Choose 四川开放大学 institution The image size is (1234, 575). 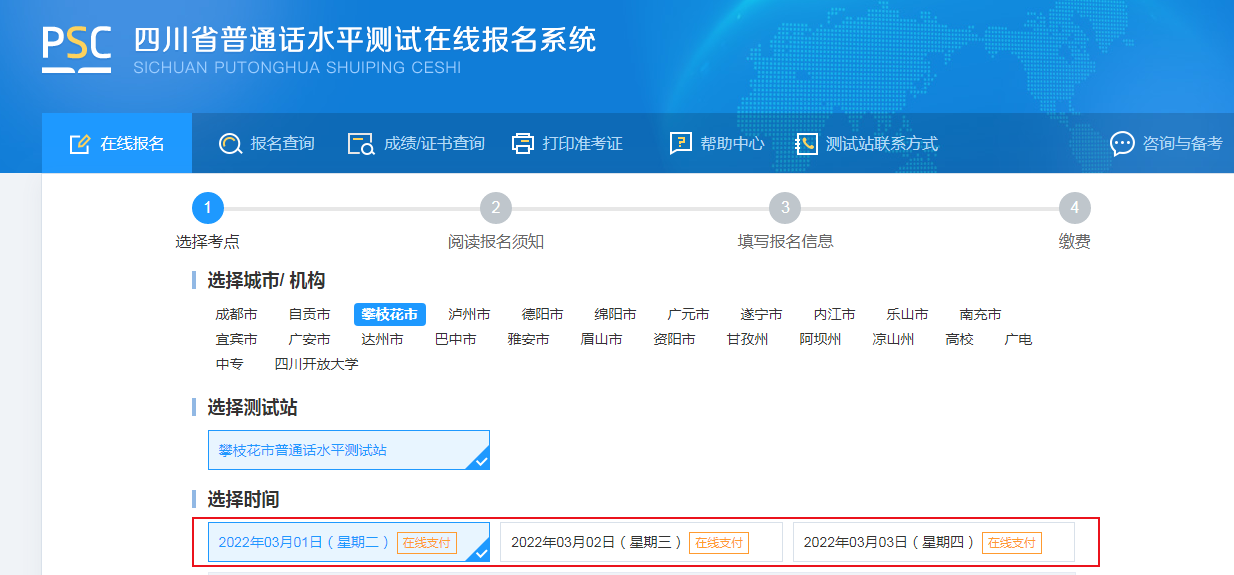pos(316,364)
